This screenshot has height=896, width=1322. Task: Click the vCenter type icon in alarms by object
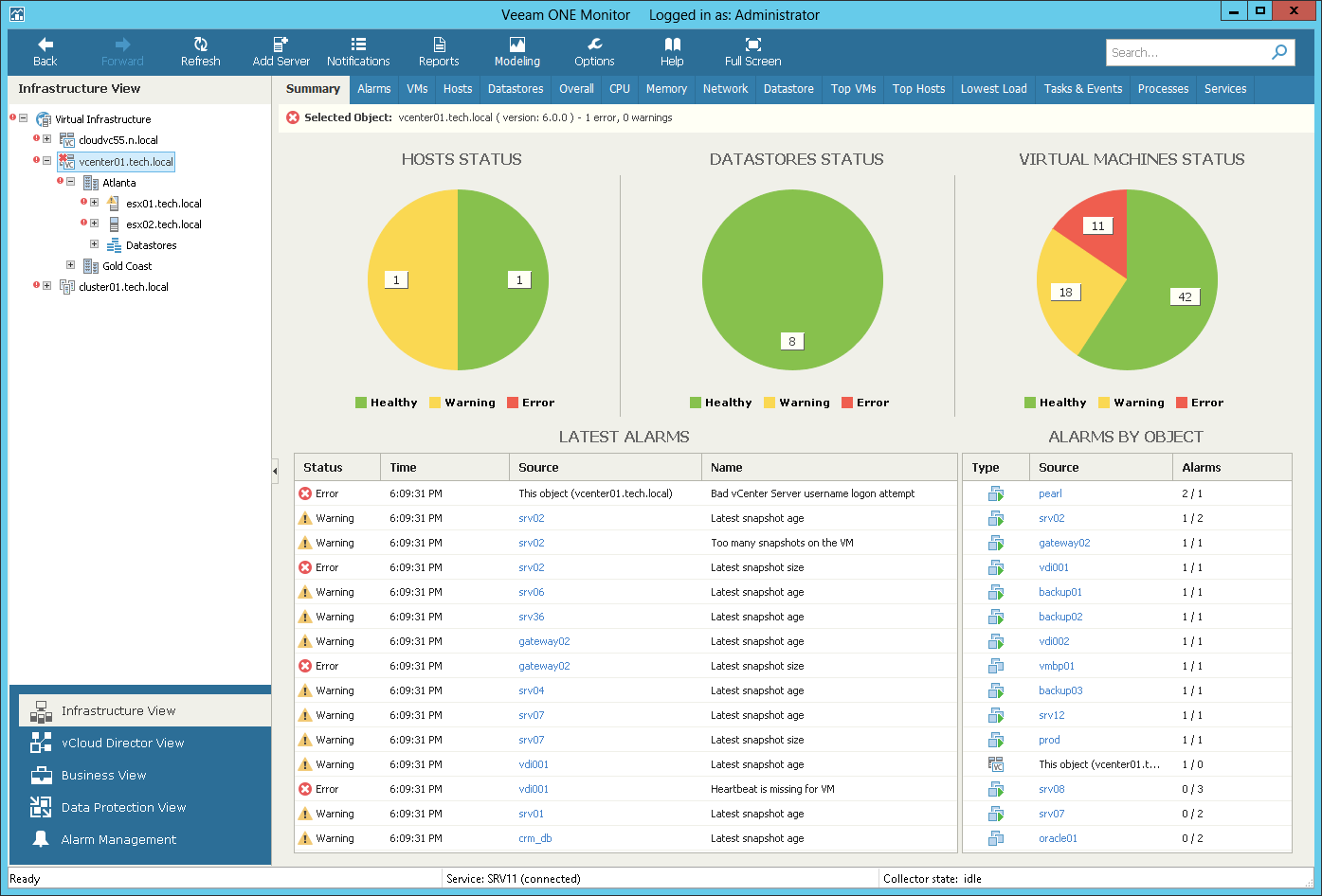click(x=995, y=764)
